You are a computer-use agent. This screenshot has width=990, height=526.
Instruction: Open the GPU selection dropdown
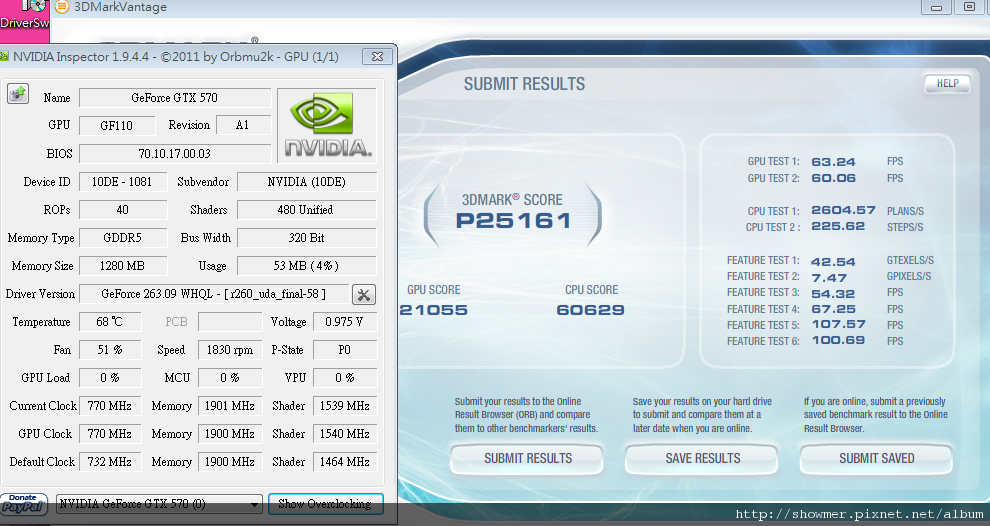159,504
